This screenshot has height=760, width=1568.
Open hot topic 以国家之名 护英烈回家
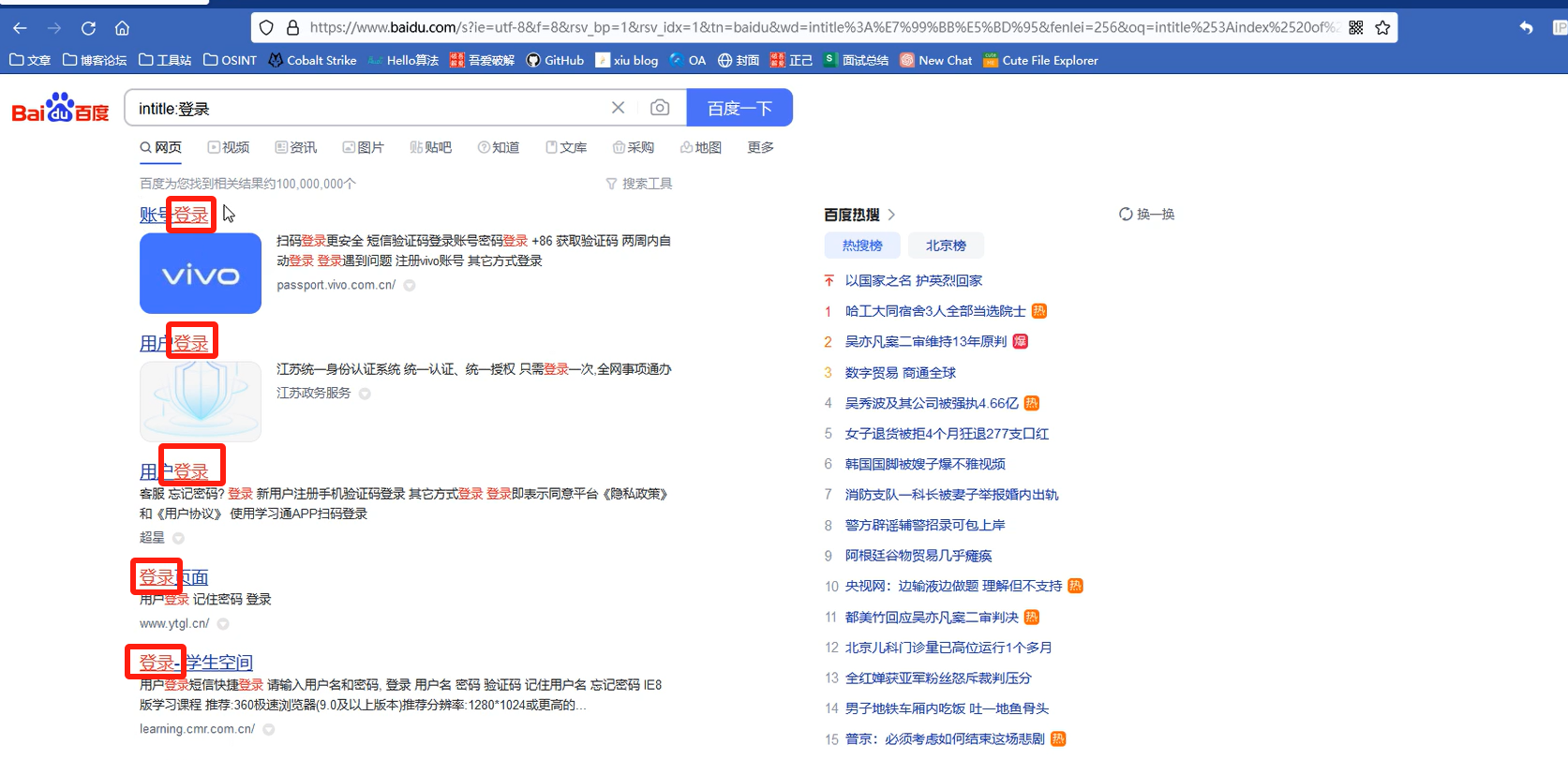tap(914, 281)
